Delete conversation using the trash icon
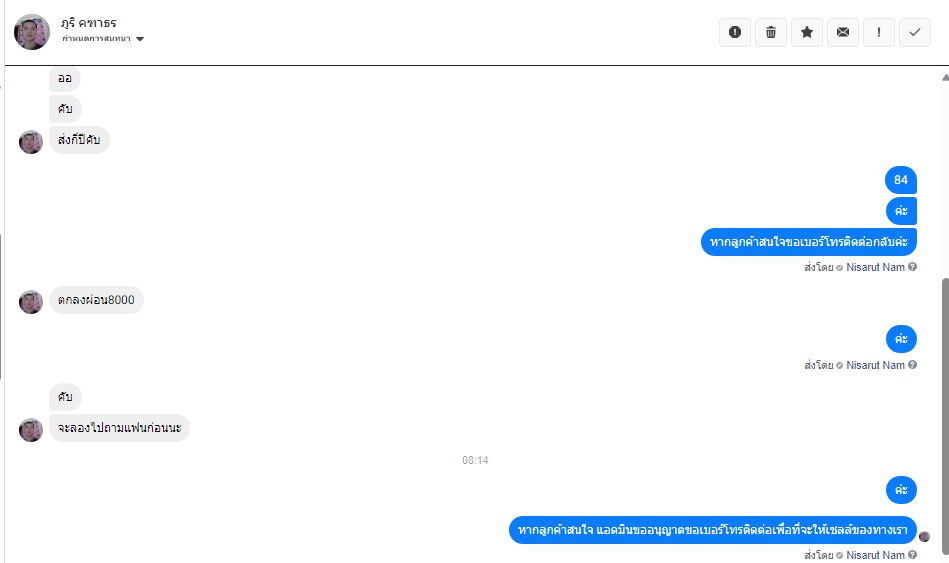This screenshot has width=949, height=563. click(771, 32)
